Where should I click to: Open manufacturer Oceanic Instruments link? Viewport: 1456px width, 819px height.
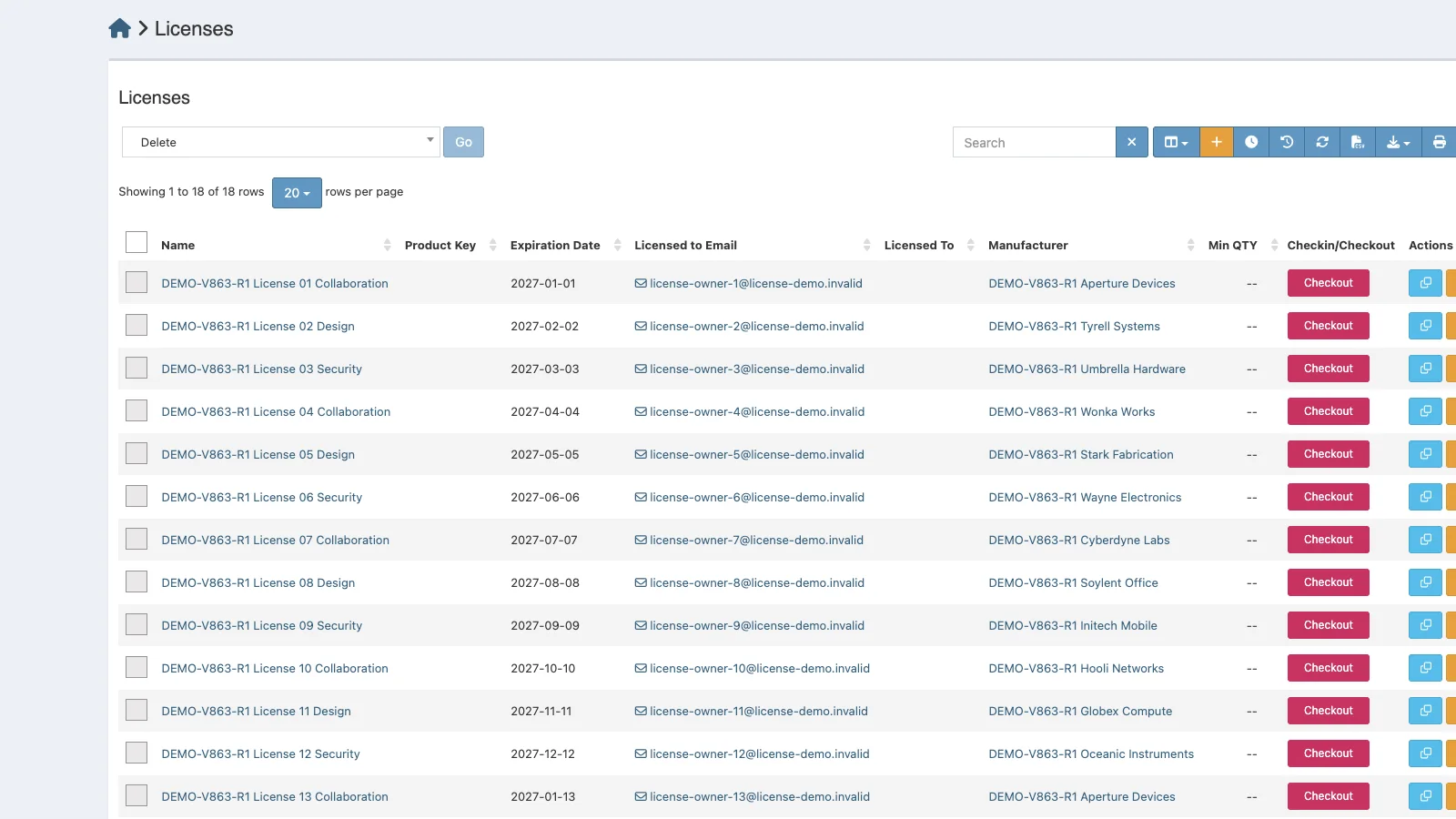click(1091, 753)
